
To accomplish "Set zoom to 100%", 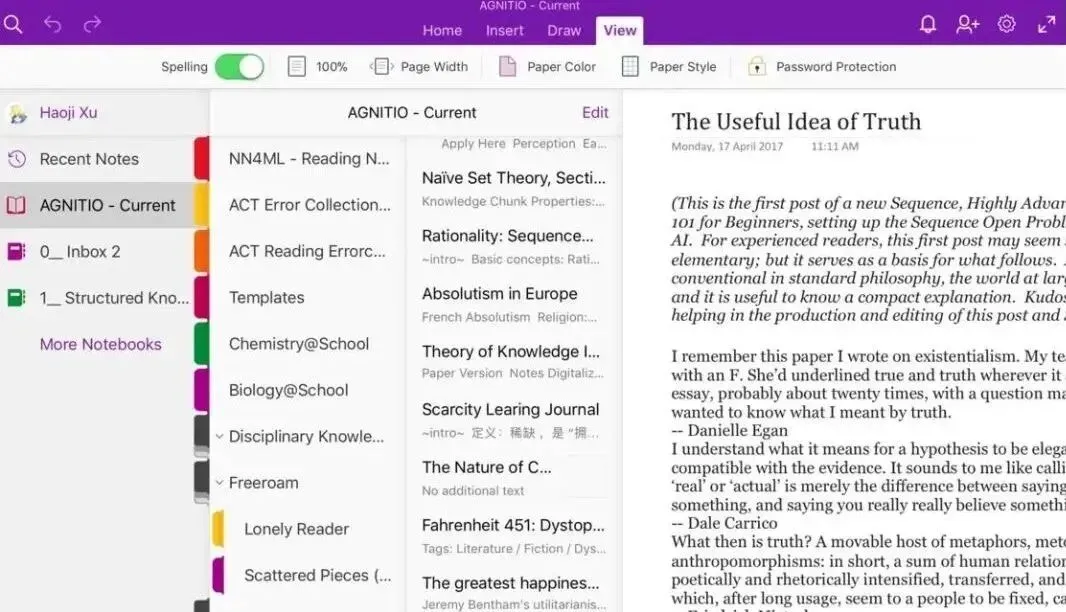I will [x=331, y=67].
